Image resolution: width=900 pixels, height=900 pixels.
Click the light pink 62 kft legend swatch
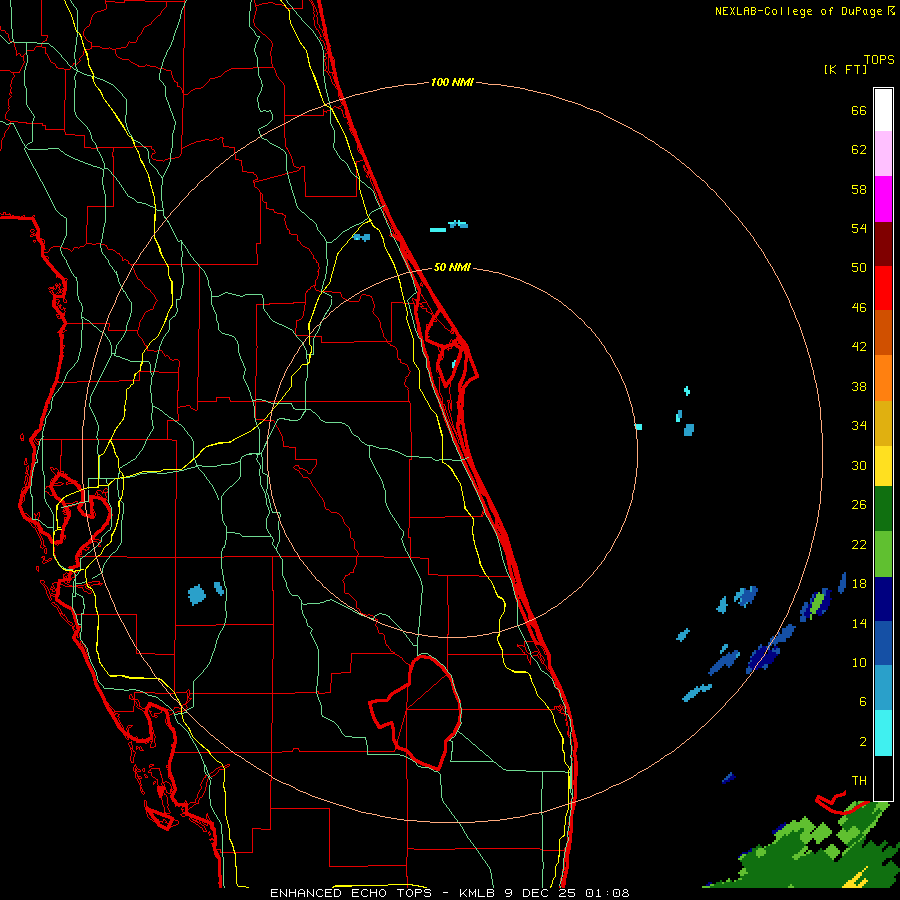[883, 154]
